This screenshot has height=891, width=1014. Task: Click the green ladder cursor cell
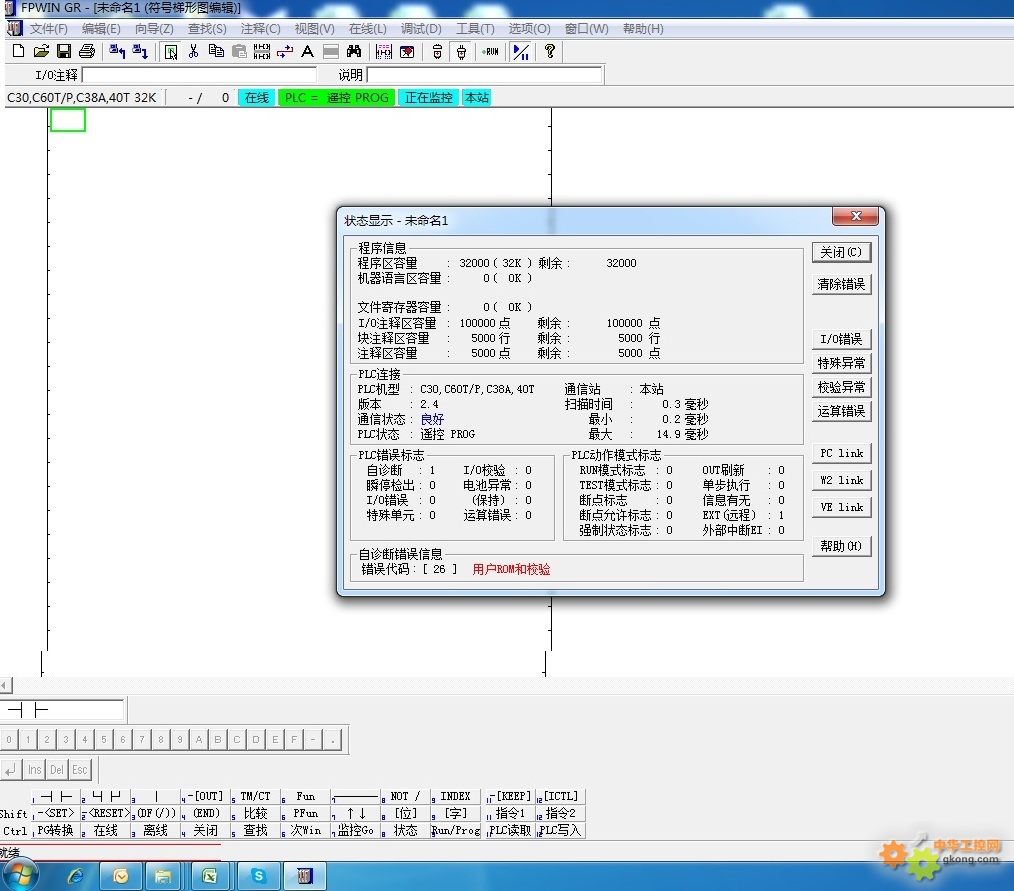coord(68,120)
